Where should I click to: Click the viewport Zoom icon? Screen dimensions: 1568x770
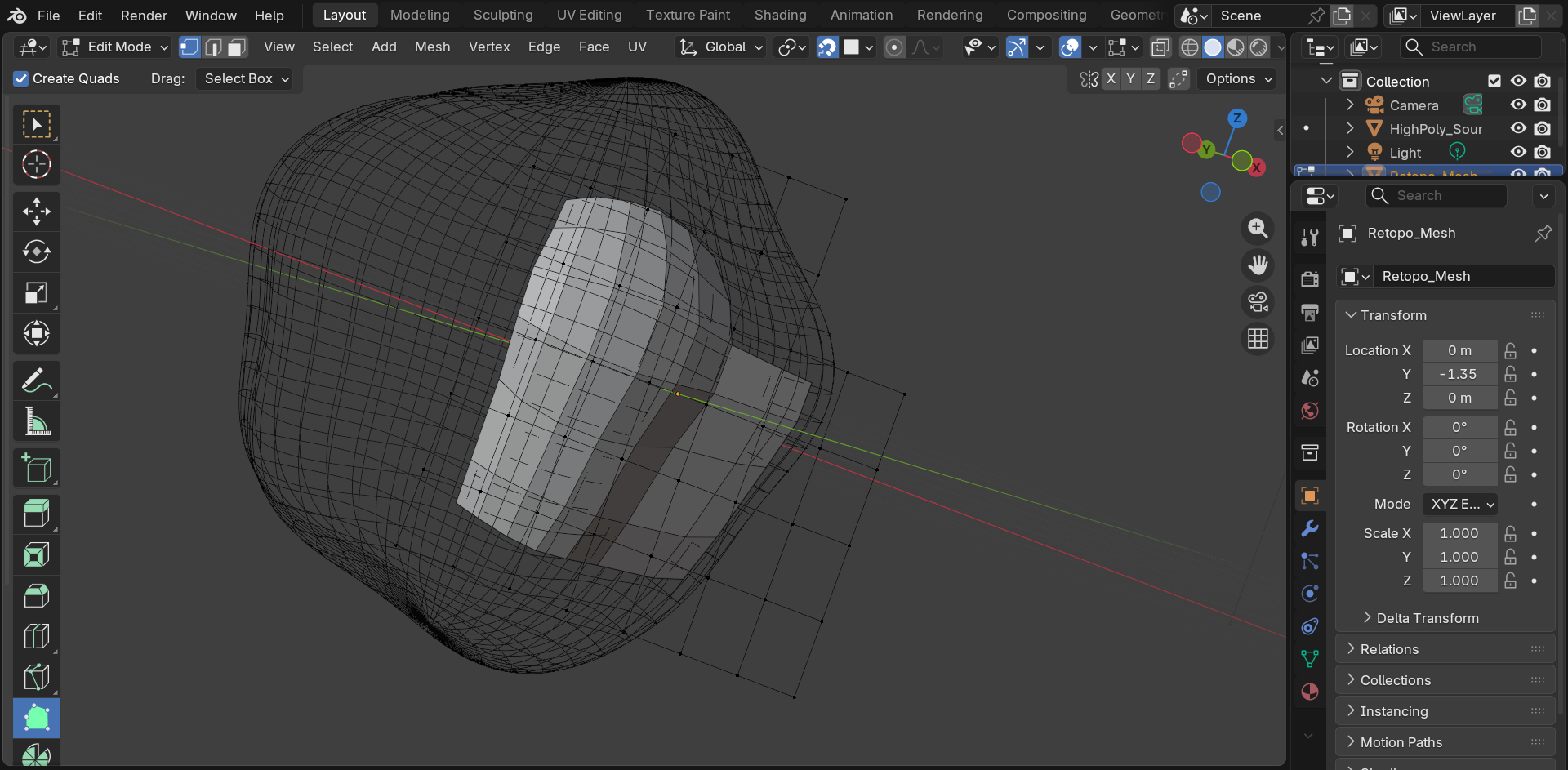(x=1258, y=229)
